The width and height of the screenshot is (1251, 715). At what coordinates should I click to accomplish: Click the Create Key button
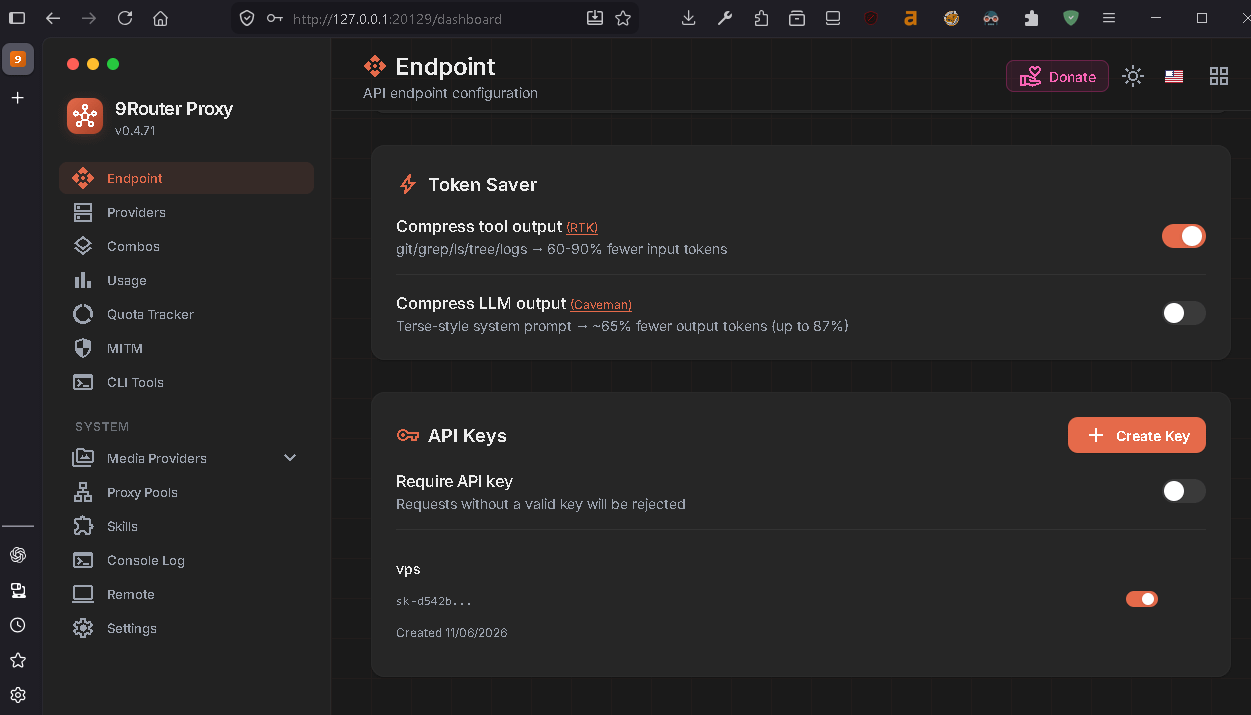click(x=1137, y=435)
